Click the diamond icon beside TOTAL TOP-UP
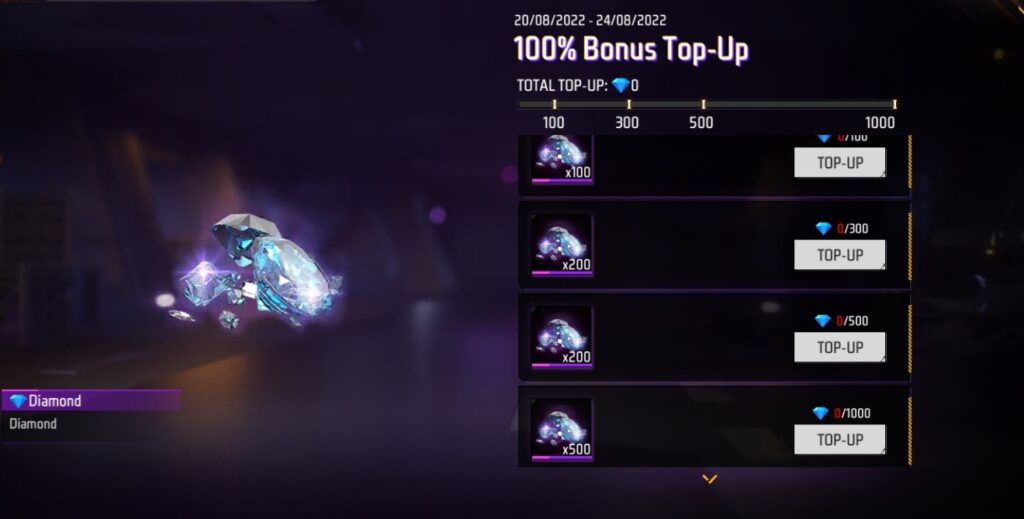This screenshot has width=1024, height=519. [x=620, y=85]
